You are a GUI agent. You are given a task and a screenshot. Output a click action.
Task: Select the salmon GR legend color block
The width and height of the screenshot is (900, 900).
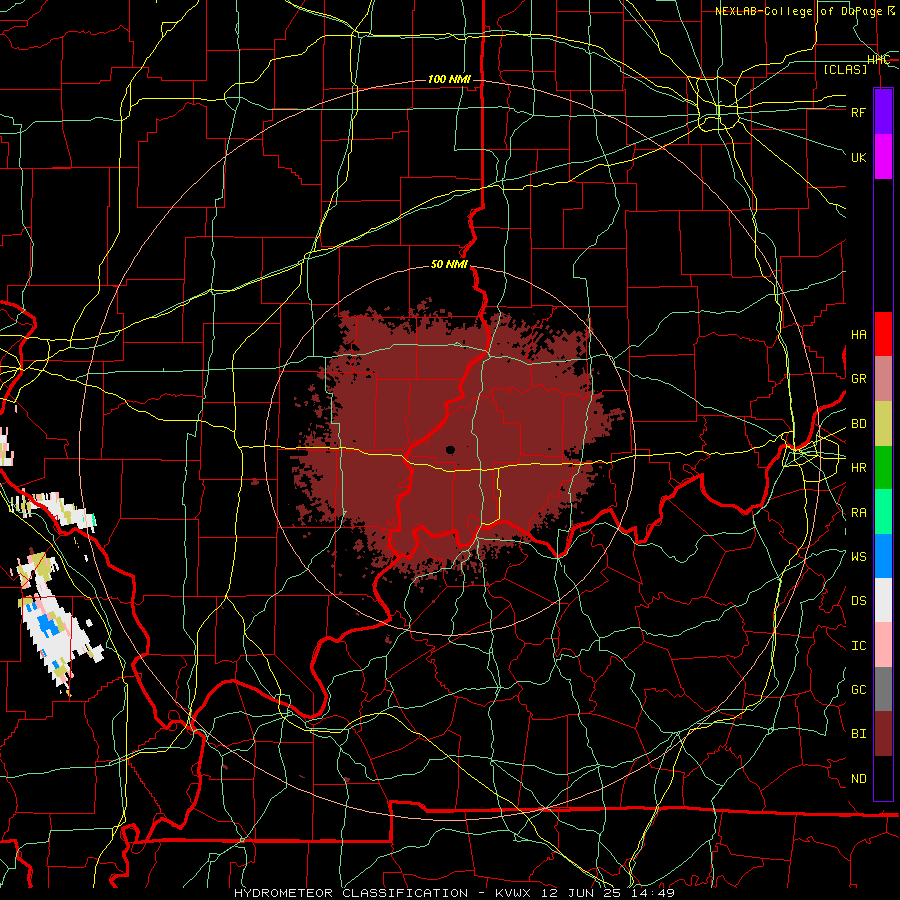(883, 378)
